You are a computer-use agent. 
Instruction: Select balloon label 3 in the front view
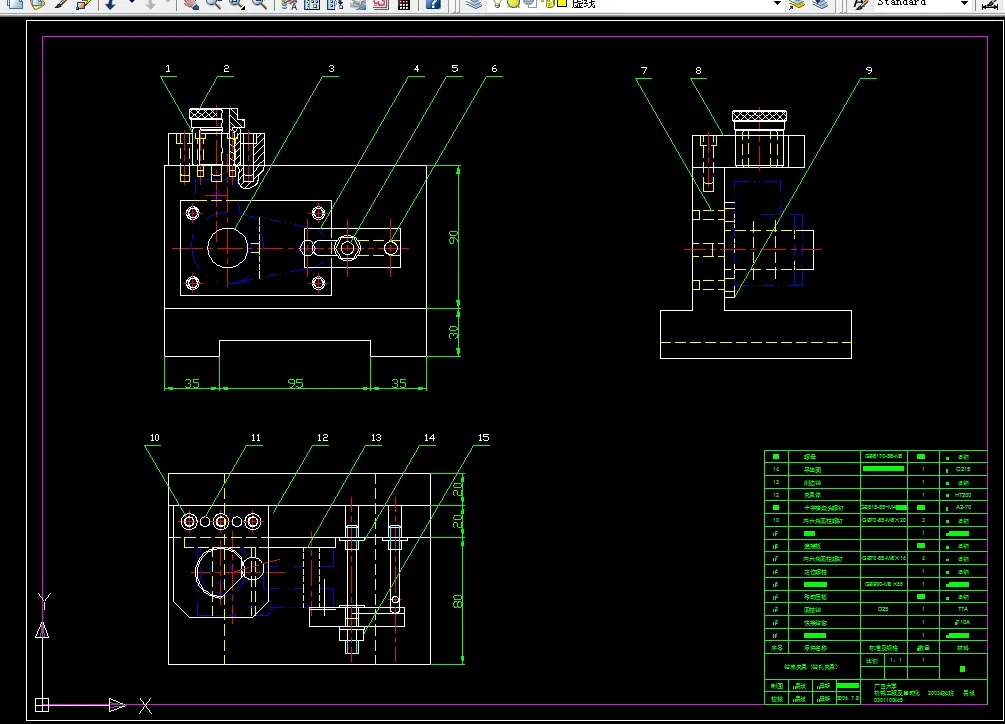tap(331, 69)
